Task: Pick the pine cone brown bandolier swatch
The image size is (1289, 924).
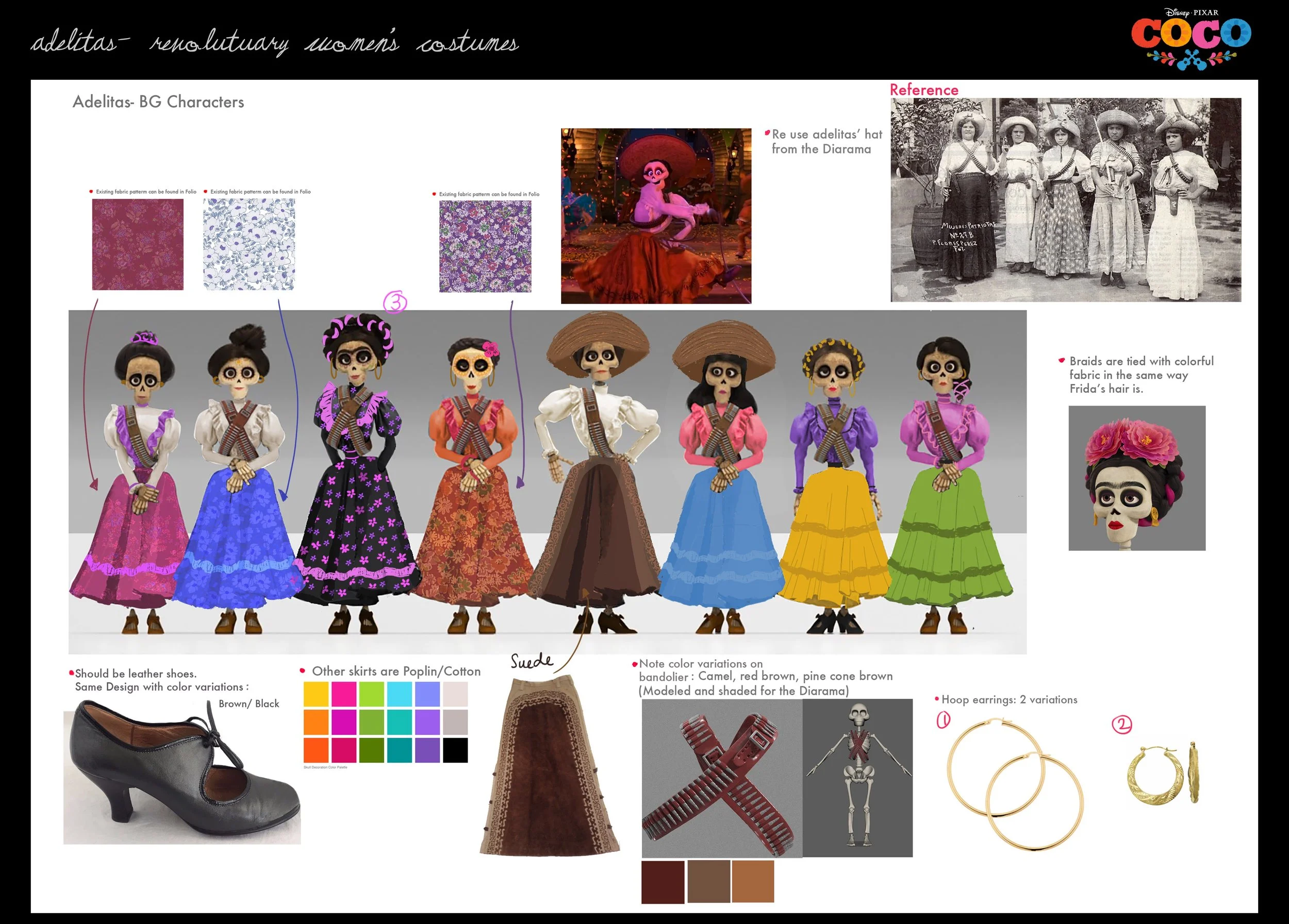Action: pos(709,881)
